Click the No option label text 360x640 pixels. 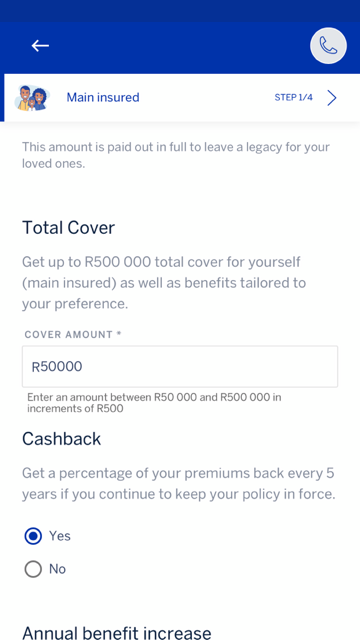58,569
